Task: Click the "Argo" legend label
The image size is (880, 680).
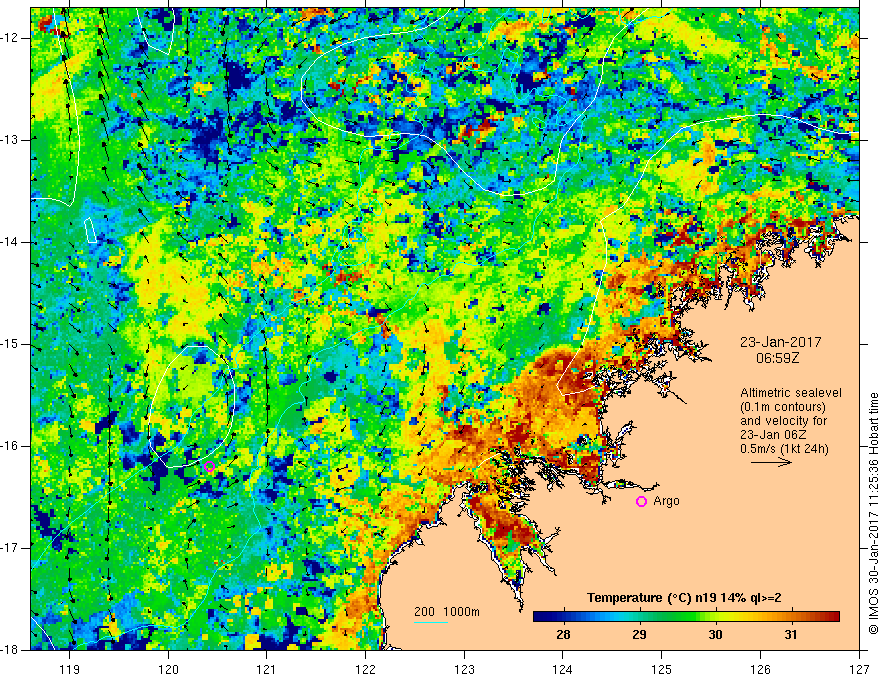Action: pos(666,501)
